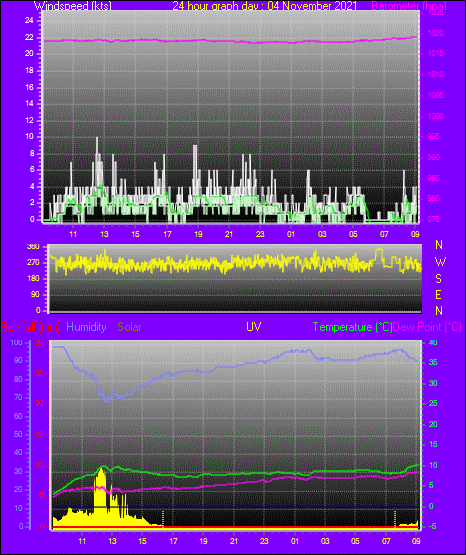The width and height of the screenshot is (466, 555).
Task: Click the yellow solar radiation peak
Action: coord(102,471)
